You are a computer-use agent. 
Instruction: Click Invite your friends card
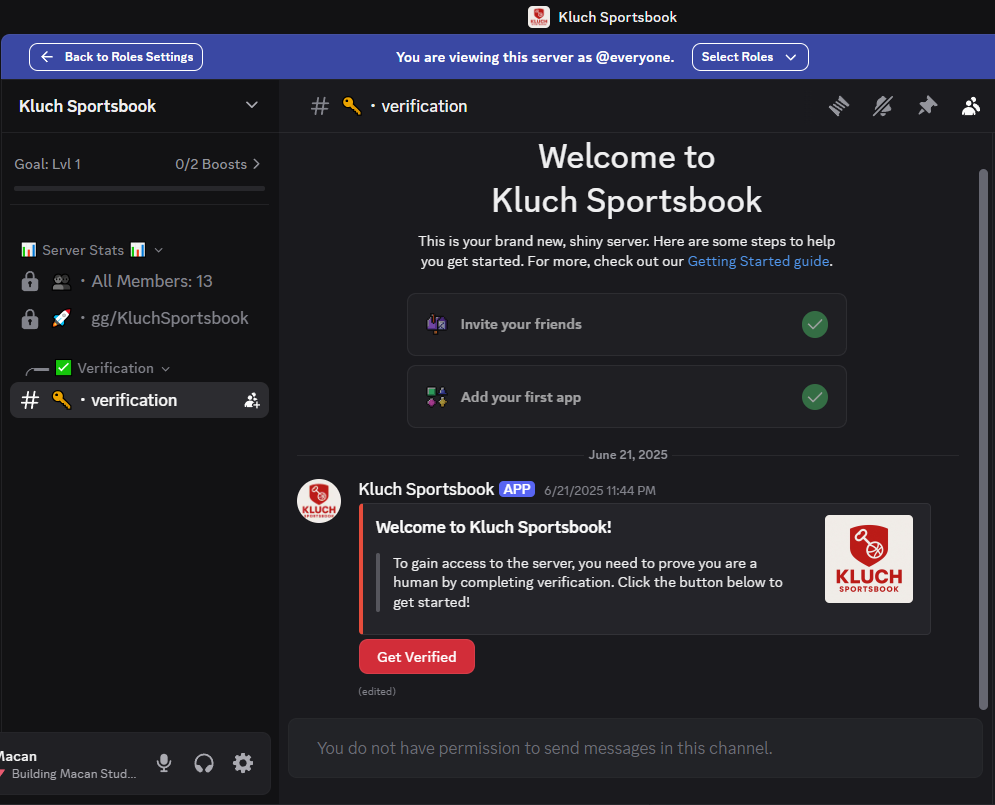coord(627,324)
